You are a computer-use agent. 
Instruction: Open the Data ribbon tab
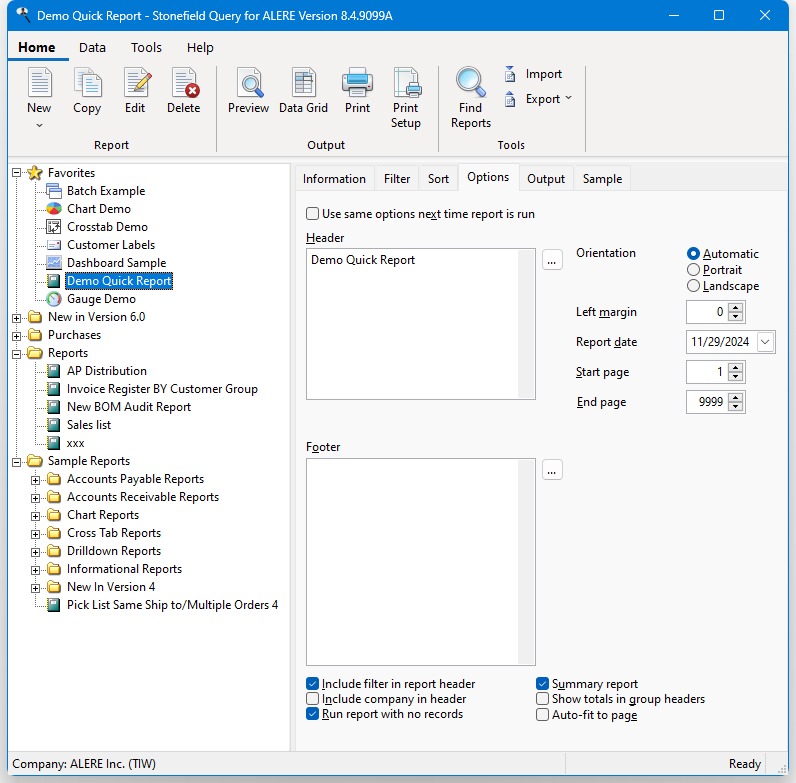click(x=92, y=48)
